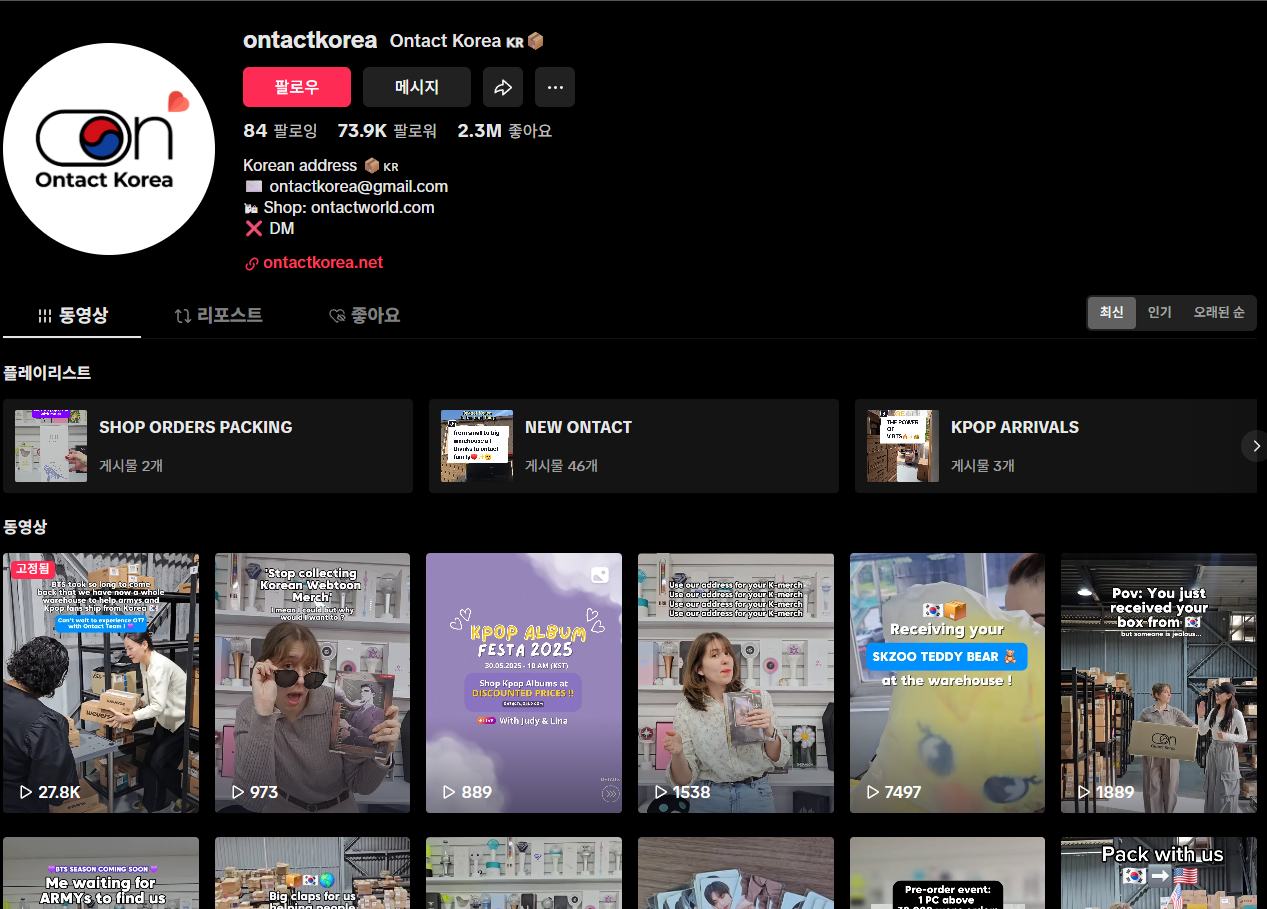The width and height of the screenshot is (1267, 909).
Task: Click the pinned badge on the first video
Action: click(32, 569)
